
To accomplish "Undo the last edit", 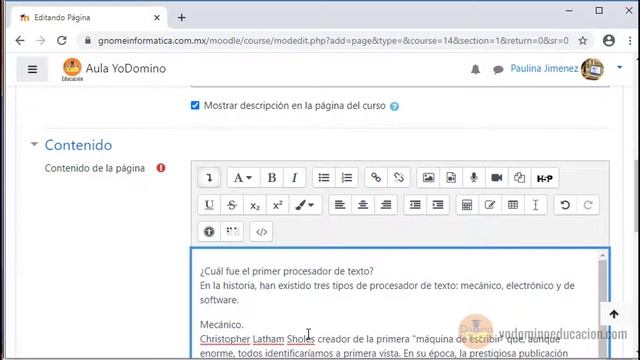I will 565,204.
